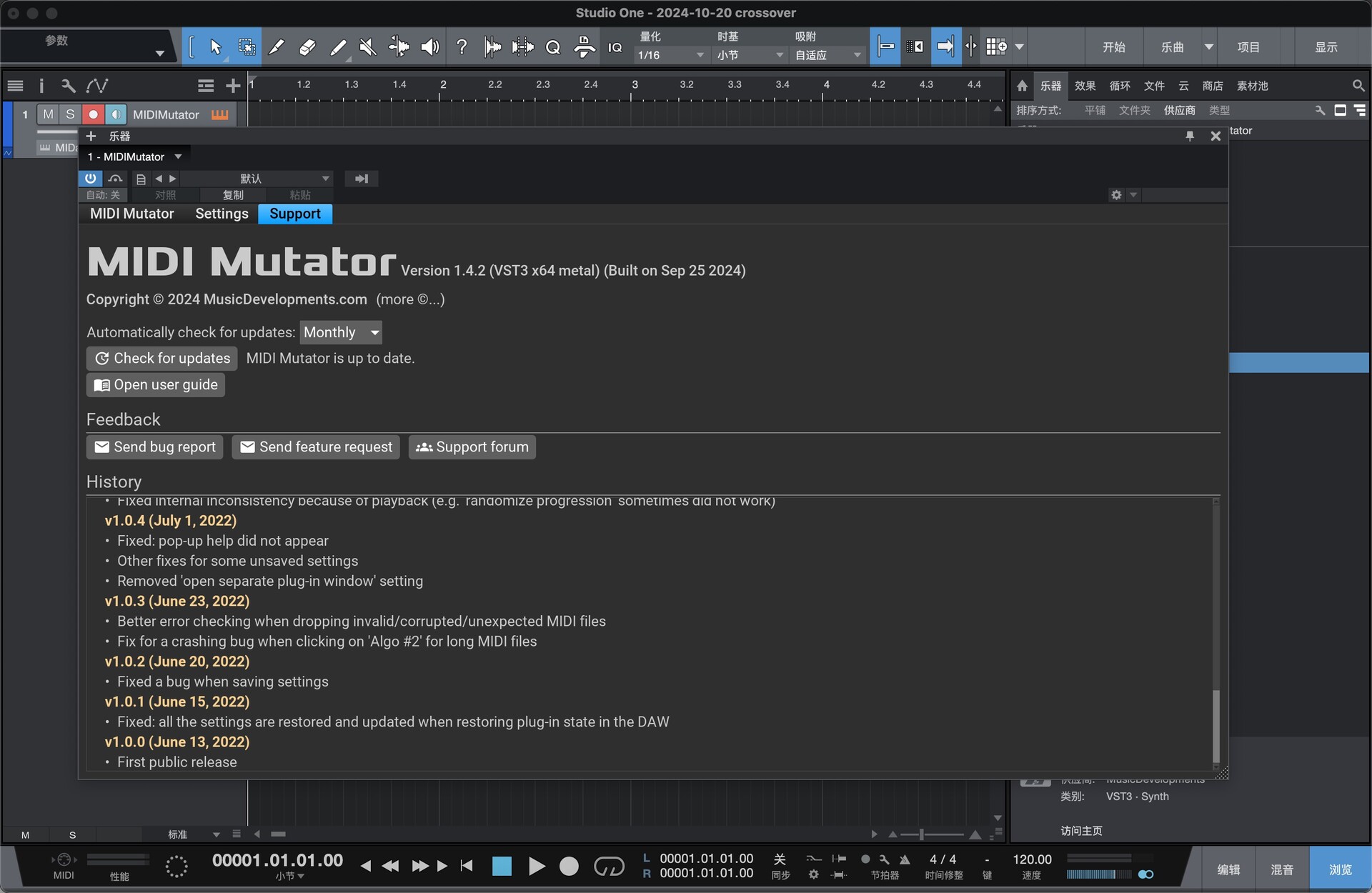Select the Support tab

click(295, 214)
